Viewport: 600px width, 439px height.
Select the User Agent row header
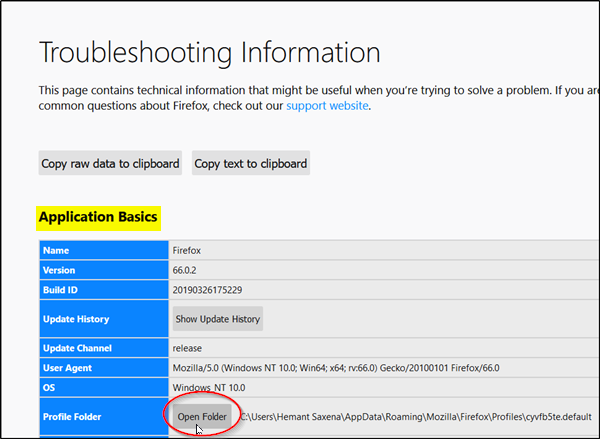click(x=102, y=368)
